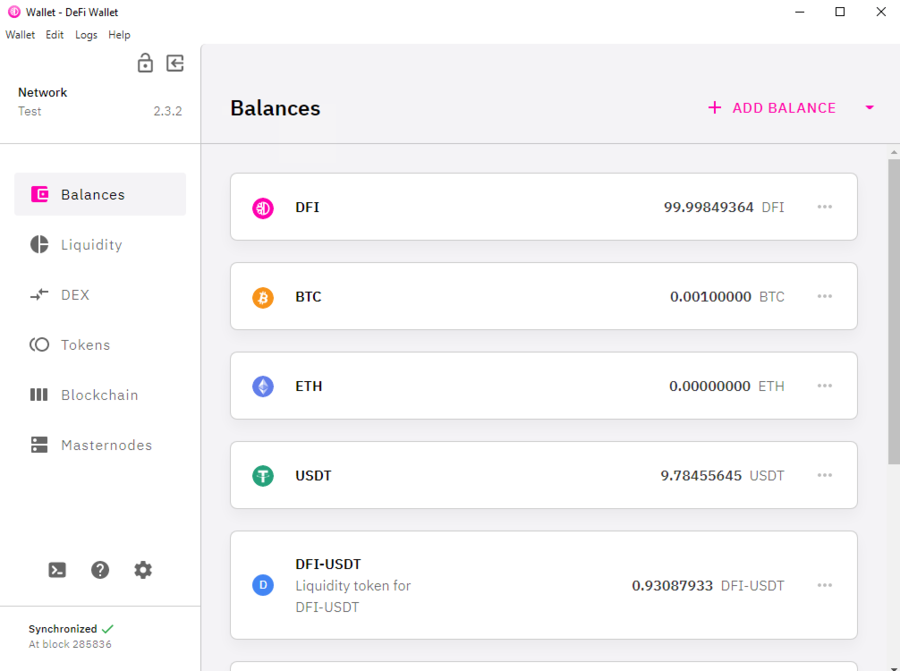Open the options menu for the DFI balance

825,207
